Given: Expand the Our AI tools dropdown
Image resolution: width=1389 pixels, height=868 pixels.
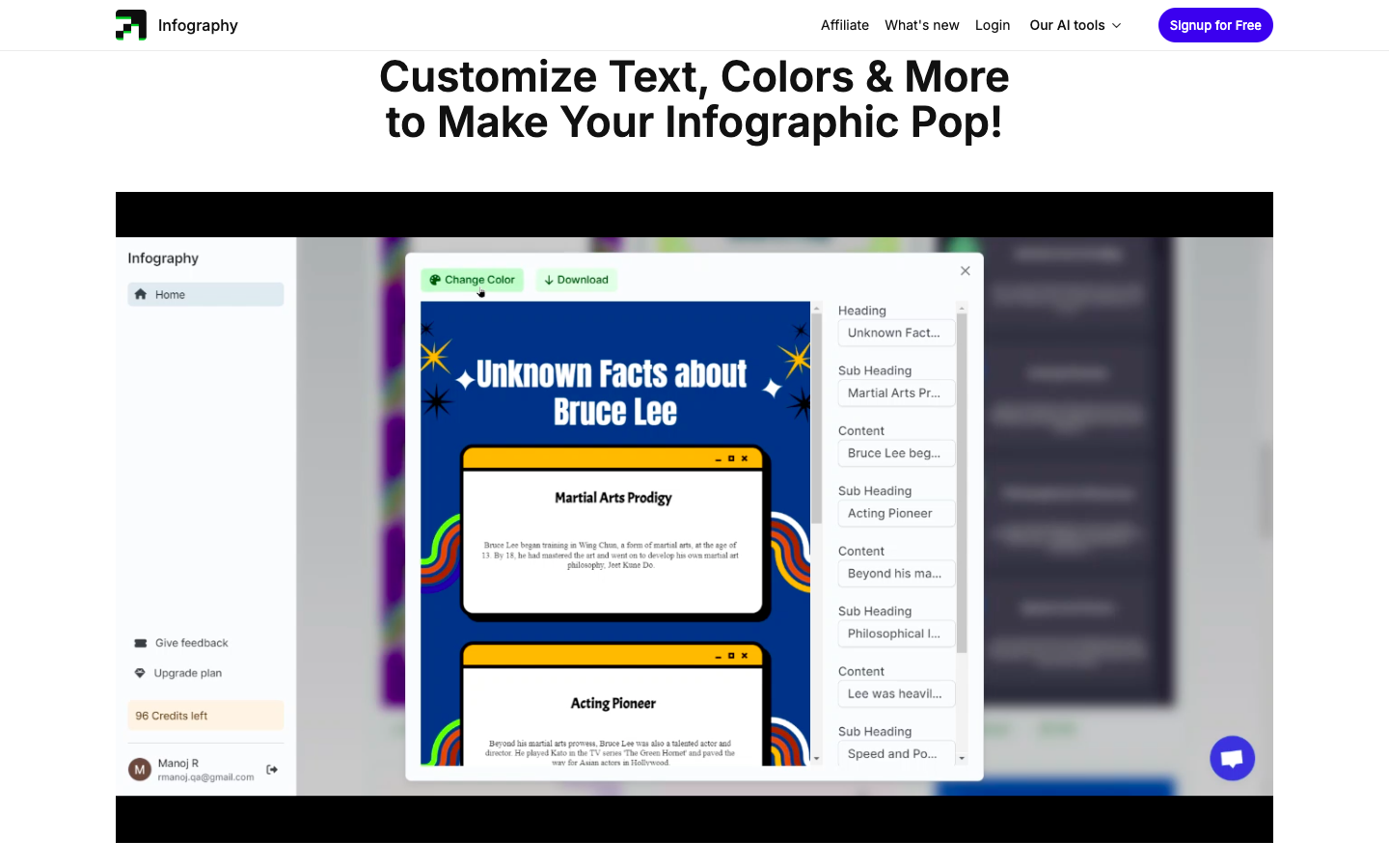Looking at the screenshot, I should (1076, 25).
